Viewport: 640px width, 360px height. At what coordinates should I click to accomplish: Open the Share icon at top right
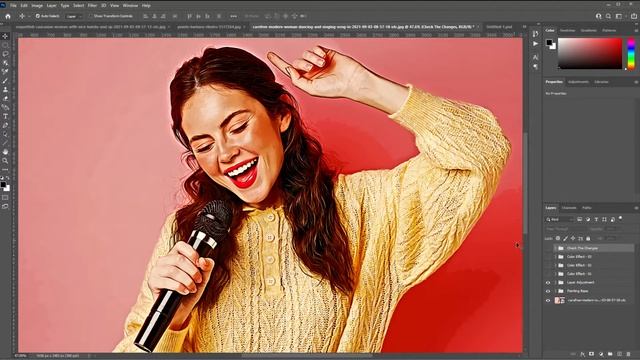tap(634, 16)
